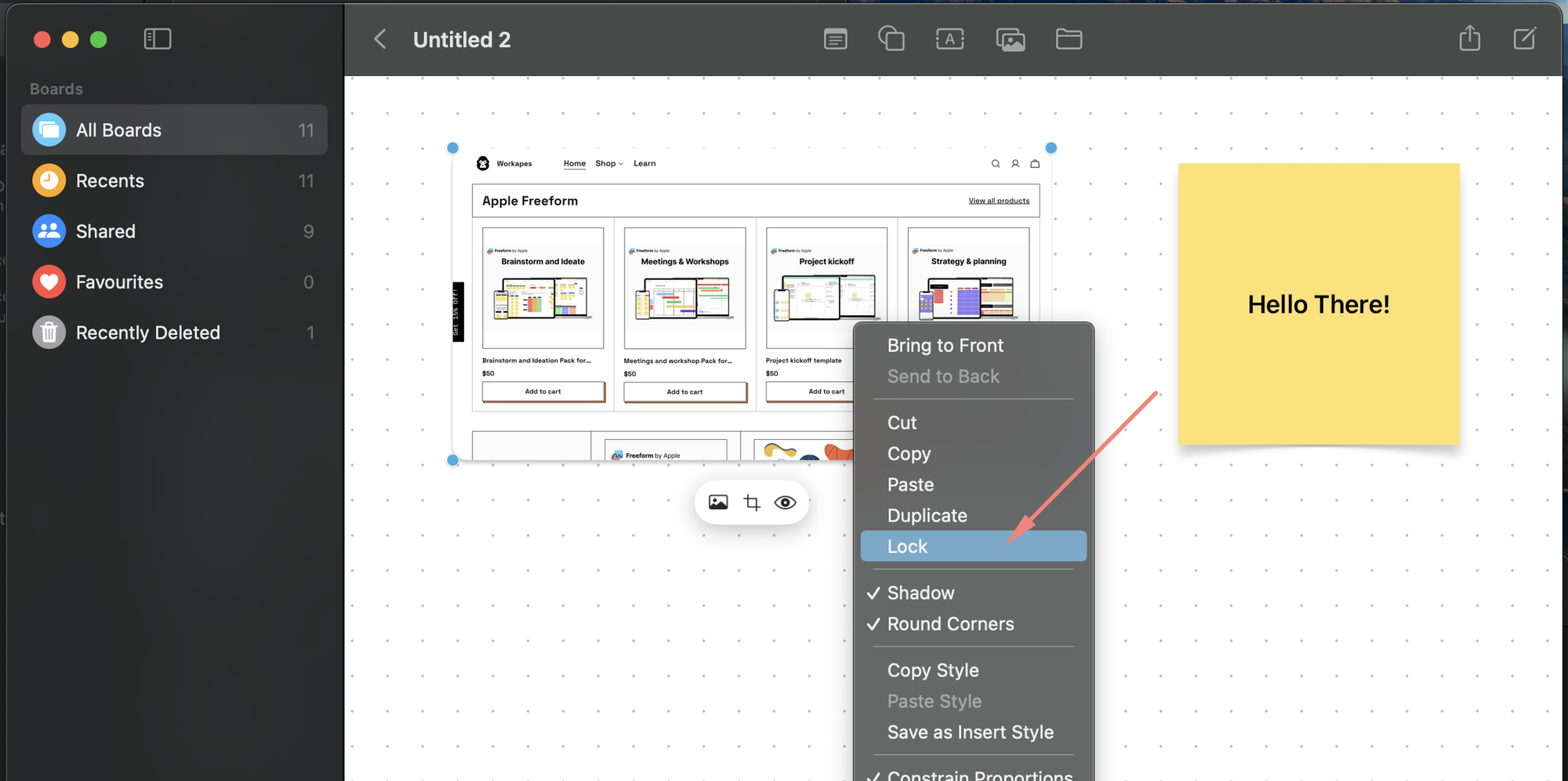Toggle the Shadow option off
This screenshot has width=1568, height=781.
[973, 593]
